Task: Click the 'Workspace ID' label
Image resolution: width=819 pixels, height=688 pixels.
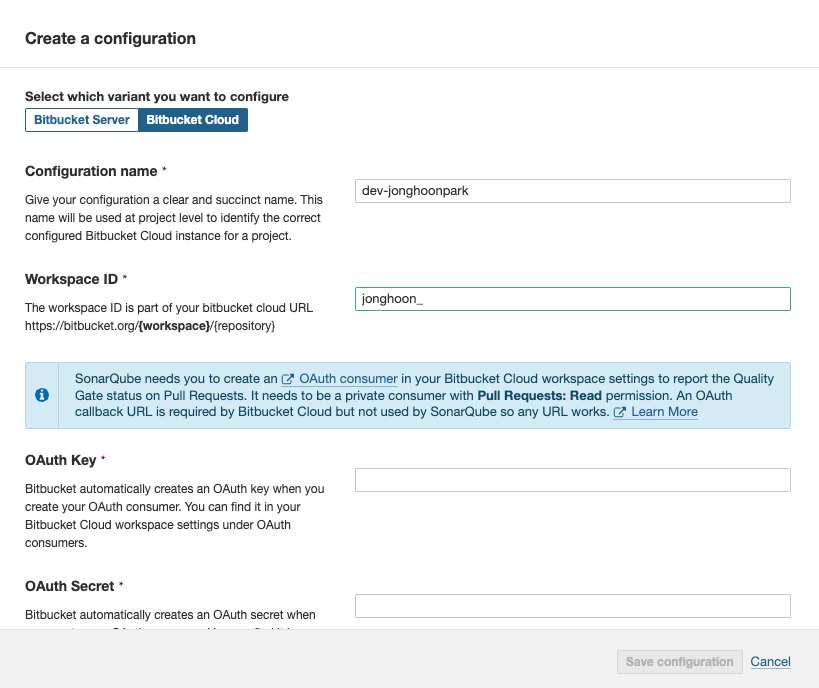Action: (71, 279)
